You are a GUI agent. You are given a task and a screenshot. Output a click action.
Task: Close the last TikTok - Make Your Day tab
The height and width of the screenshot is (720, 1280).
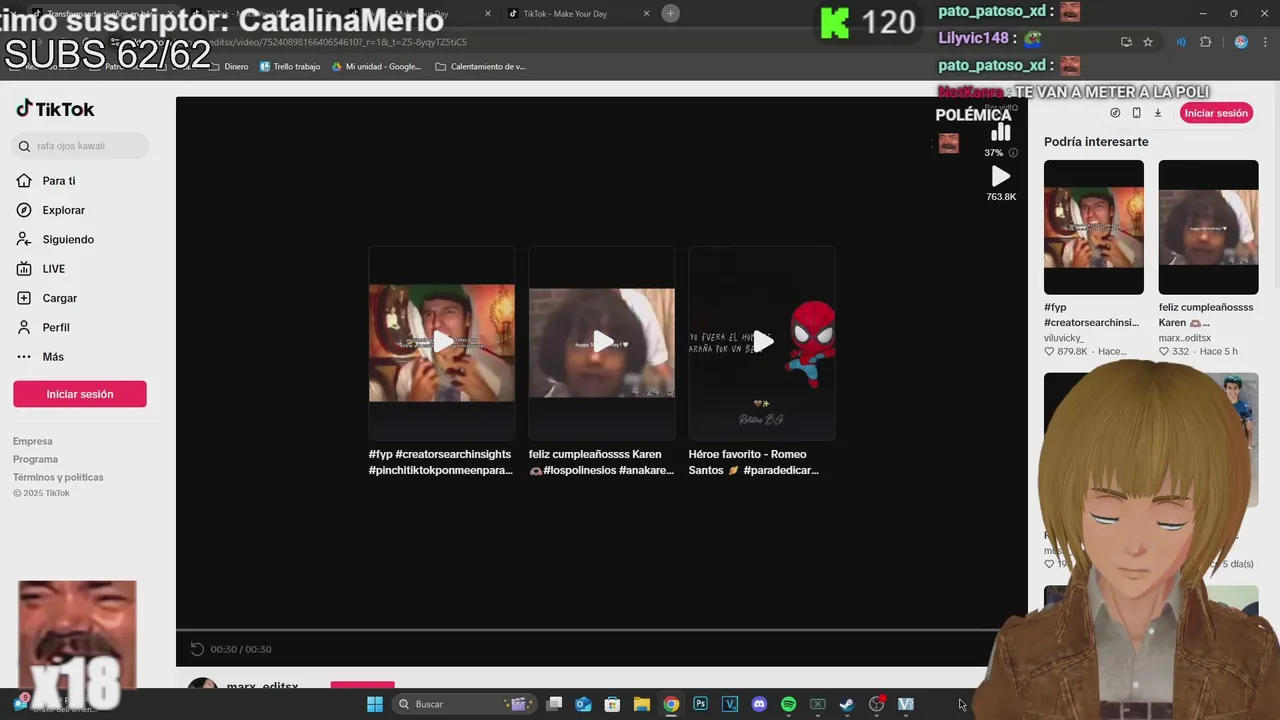pyautogui.click(x=646, y=14)
